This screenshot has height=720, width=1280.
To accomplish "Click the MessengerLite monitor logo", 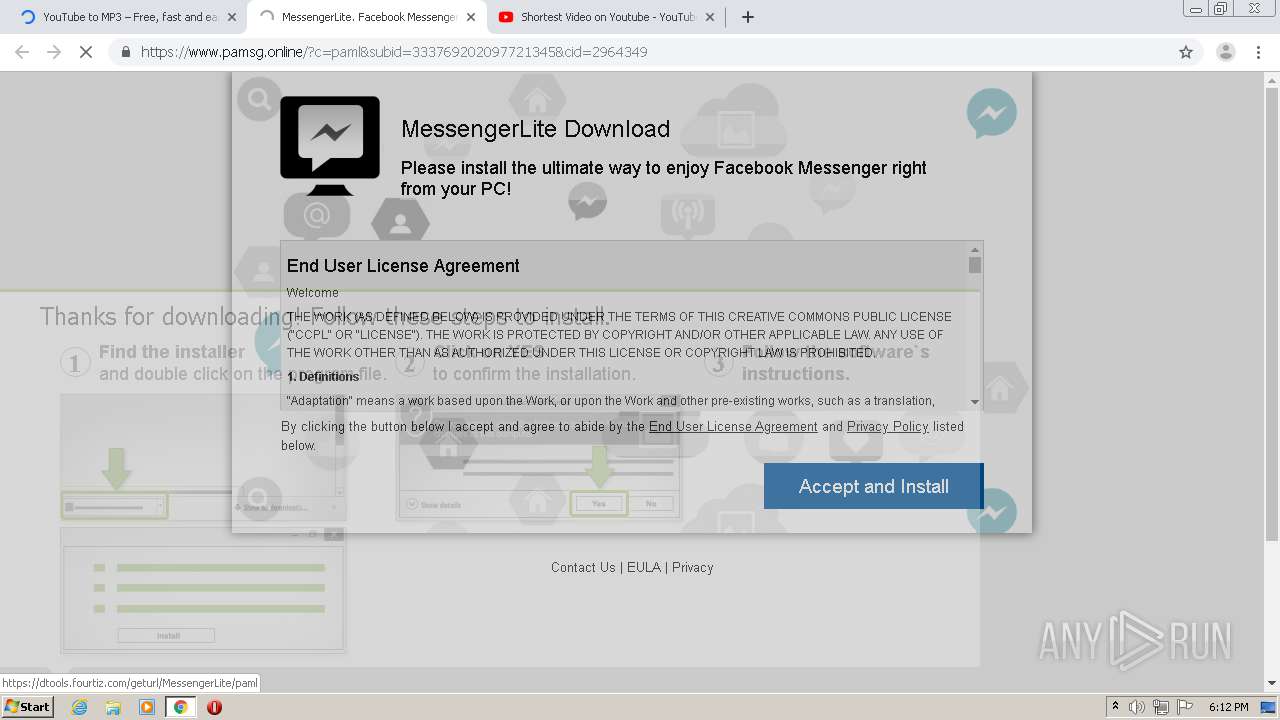I will click(x=330, y=146).
